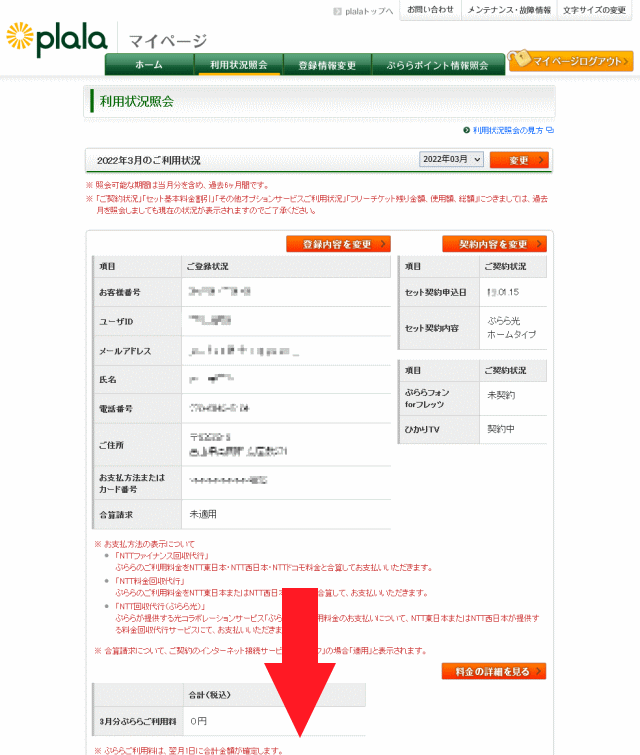This screenshot has width=640, height=755.
Task: Click the ユーザID row label
Action: coord(116,321)
